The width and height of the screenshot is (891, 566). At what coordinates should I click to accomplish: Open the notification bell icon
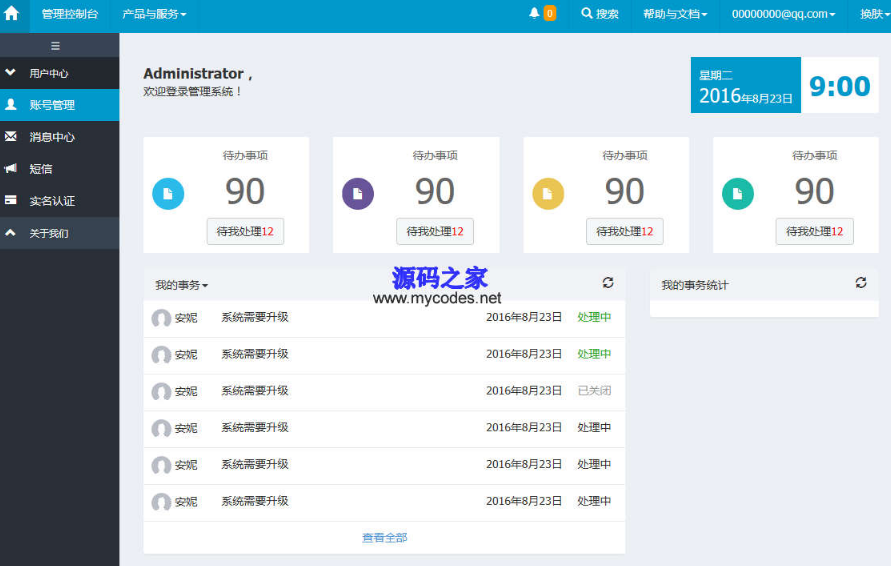(534, 13)
